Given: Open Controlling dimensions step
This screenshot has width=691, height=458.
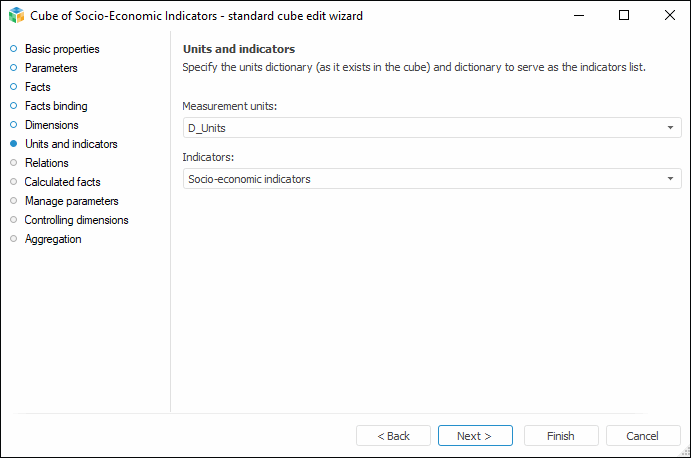Looking at the screenshot, I should (76, 220).
